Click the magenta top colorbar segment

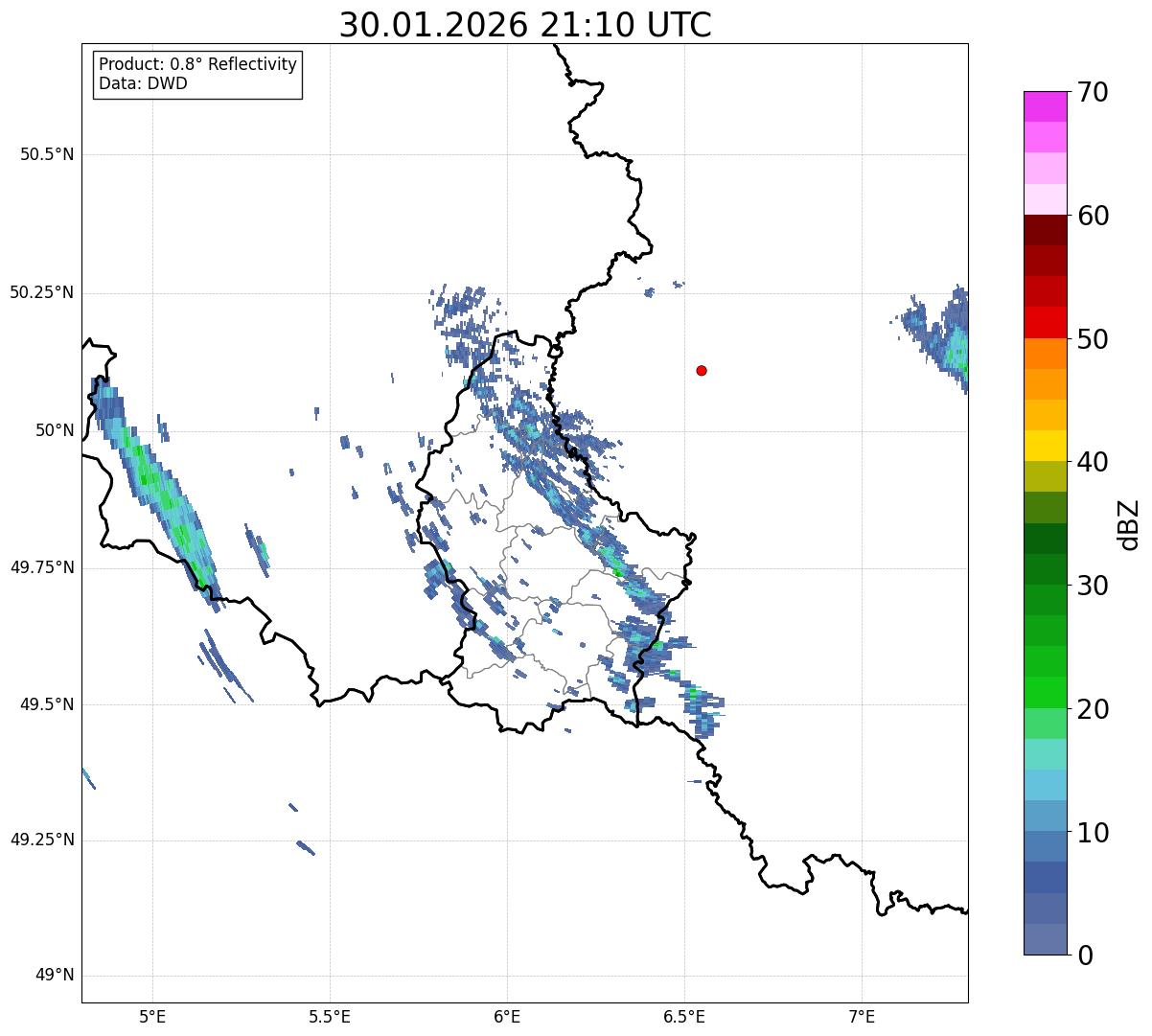(1045, 106)
